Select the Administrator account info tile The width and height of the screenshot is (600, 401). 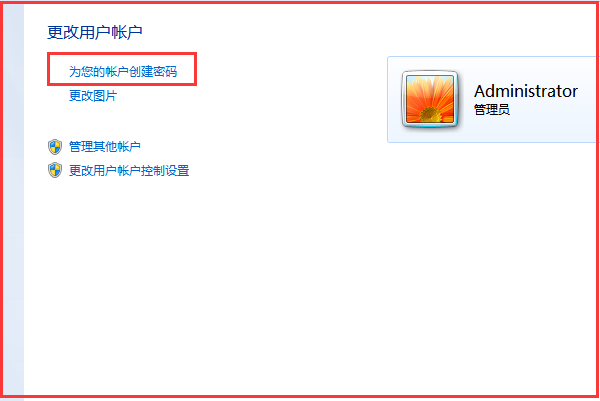click(x=492, y=99)
